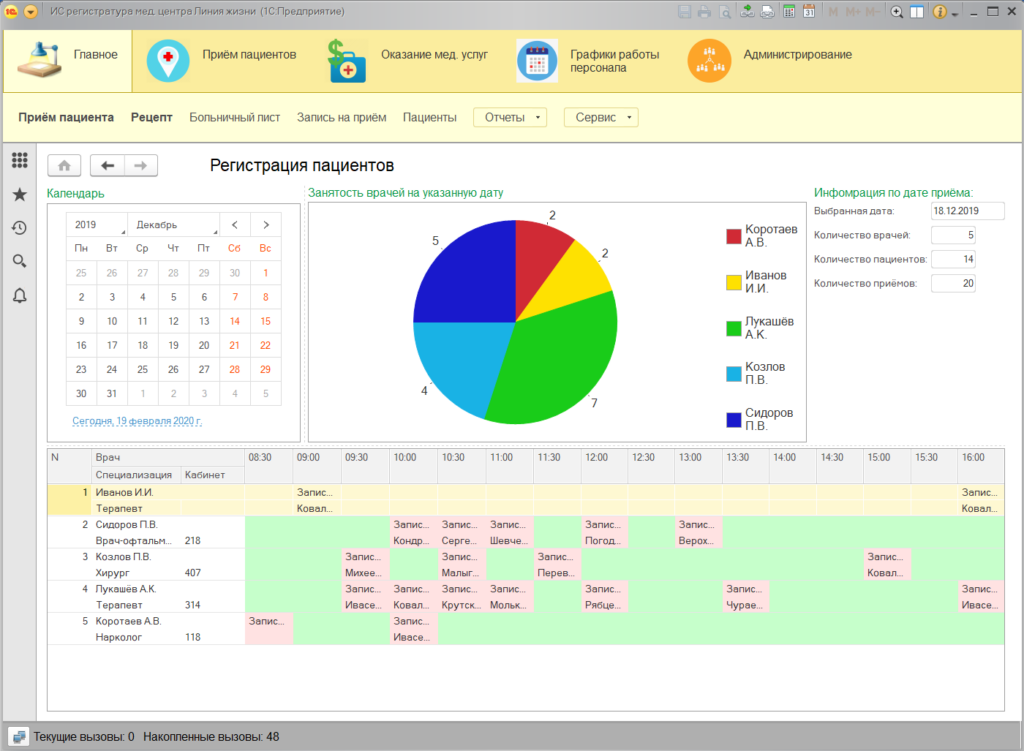Screen dimensions: 1024x751
Task: Open Больничный лист
Action: (234, 118)
